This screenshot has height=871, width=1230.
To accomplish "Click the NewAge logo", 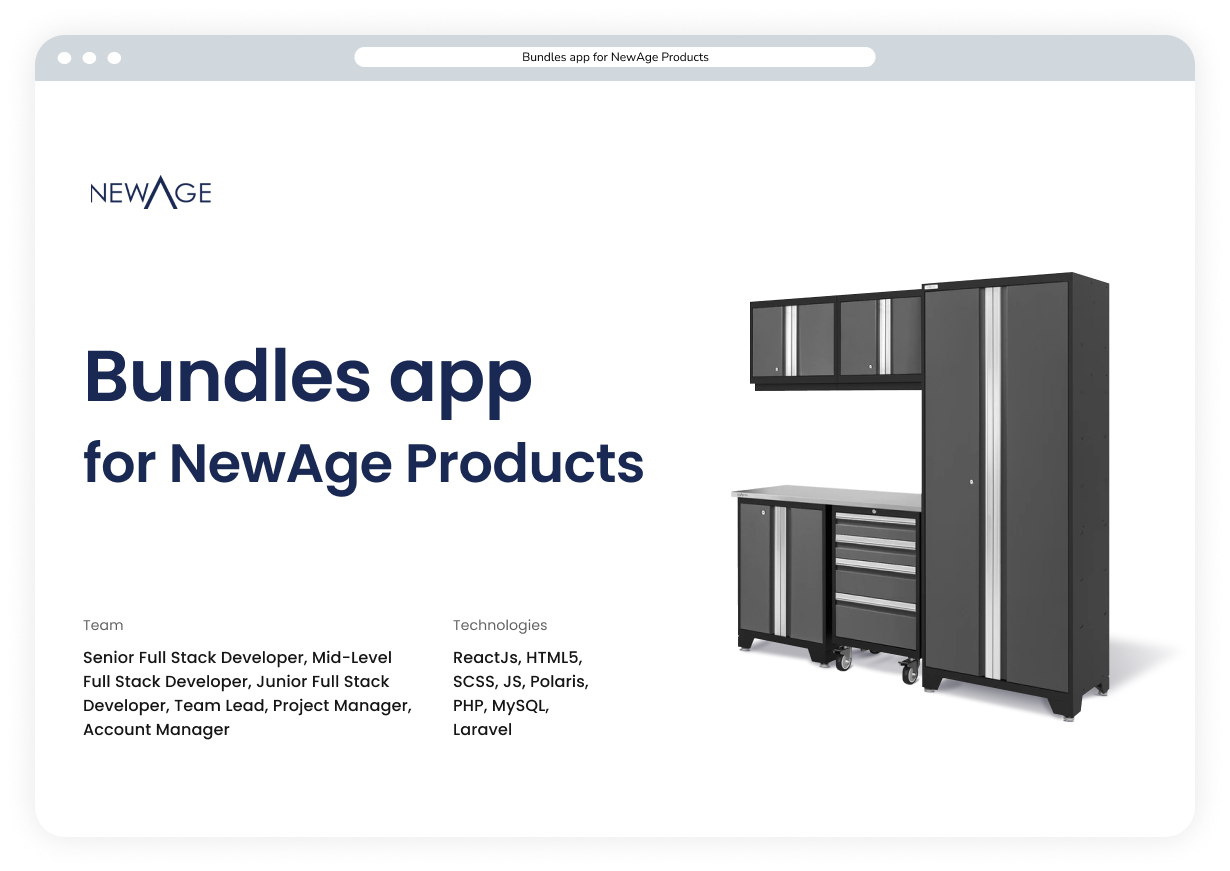I will pos(150,192).
